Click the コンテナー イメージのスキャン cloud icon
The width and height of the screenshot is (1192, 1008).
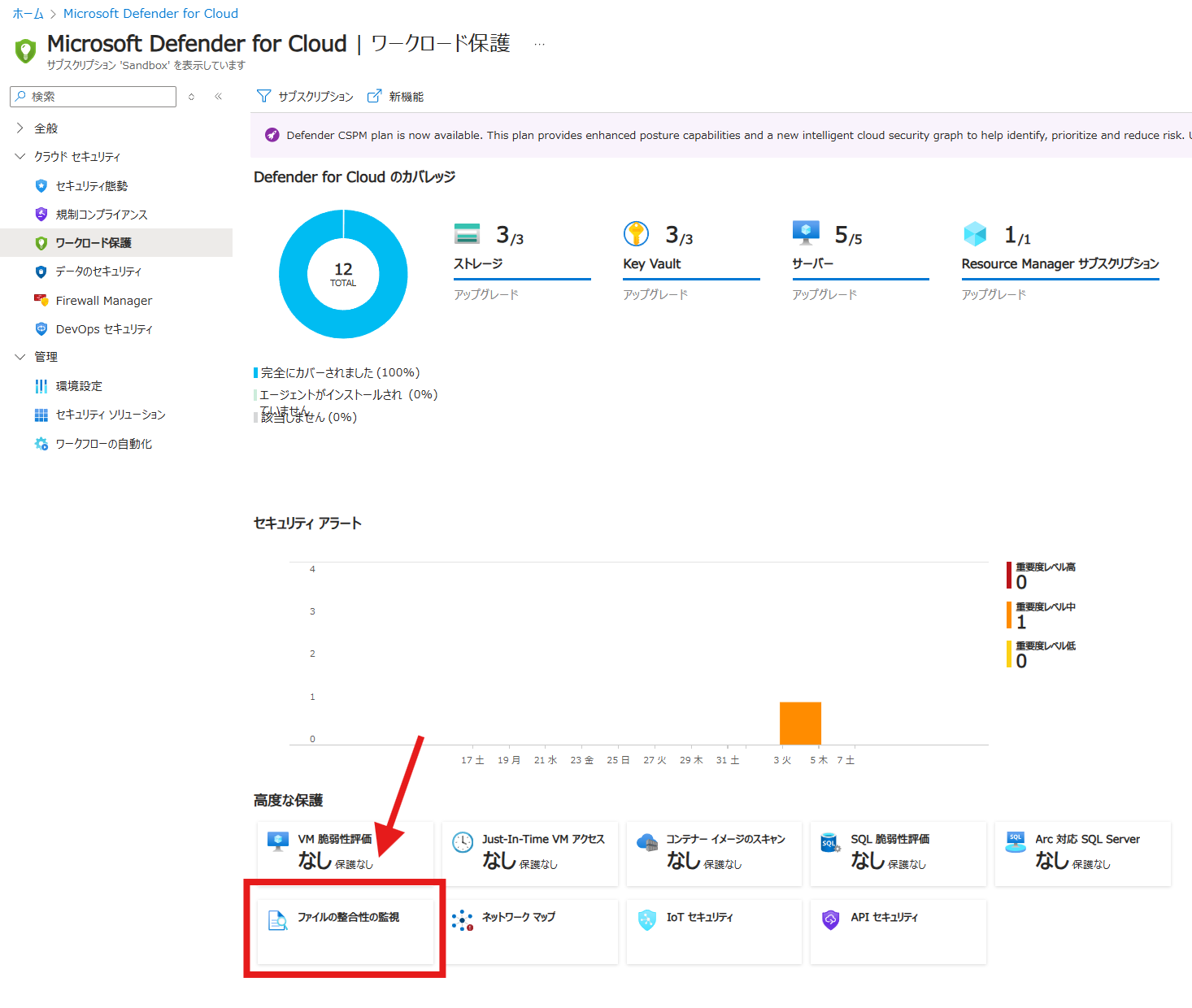(647, 842)
